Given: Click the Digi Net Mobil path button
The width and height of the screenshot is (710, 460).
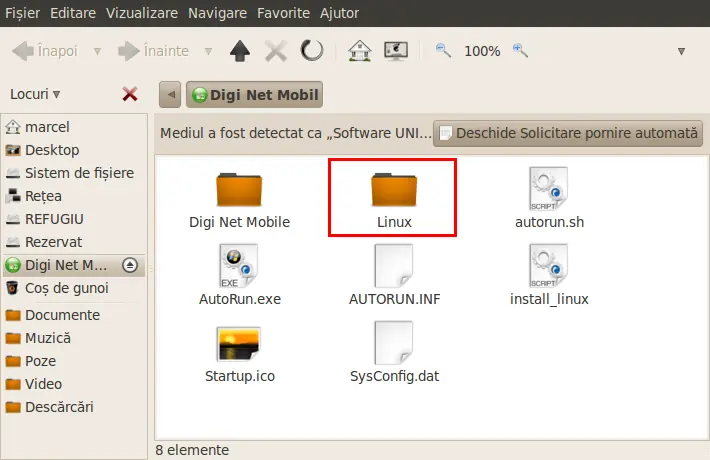Looking at the screenshot, I should (255, 95).
